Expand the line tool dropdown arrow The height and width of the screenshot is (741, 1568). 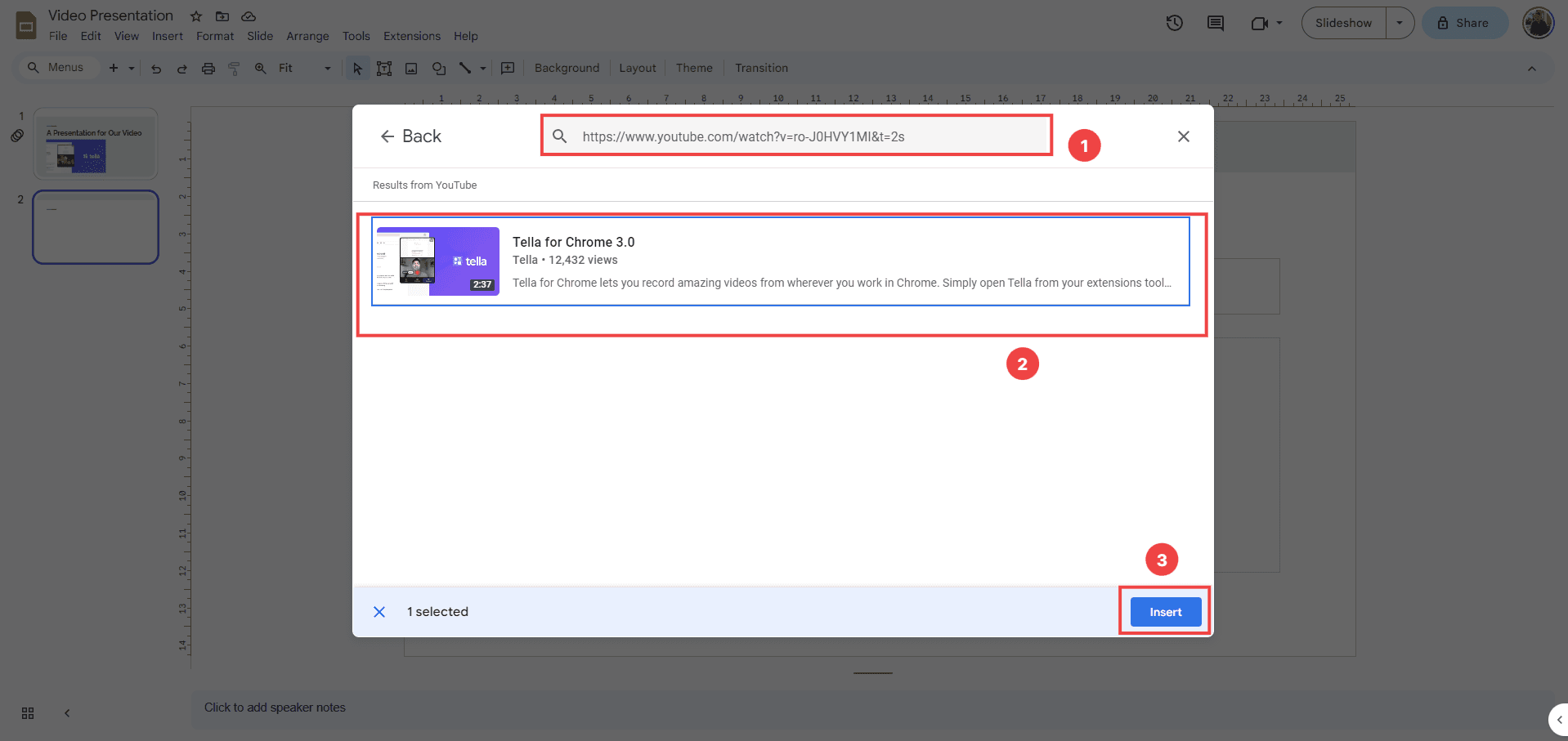(x=483, y=69)
